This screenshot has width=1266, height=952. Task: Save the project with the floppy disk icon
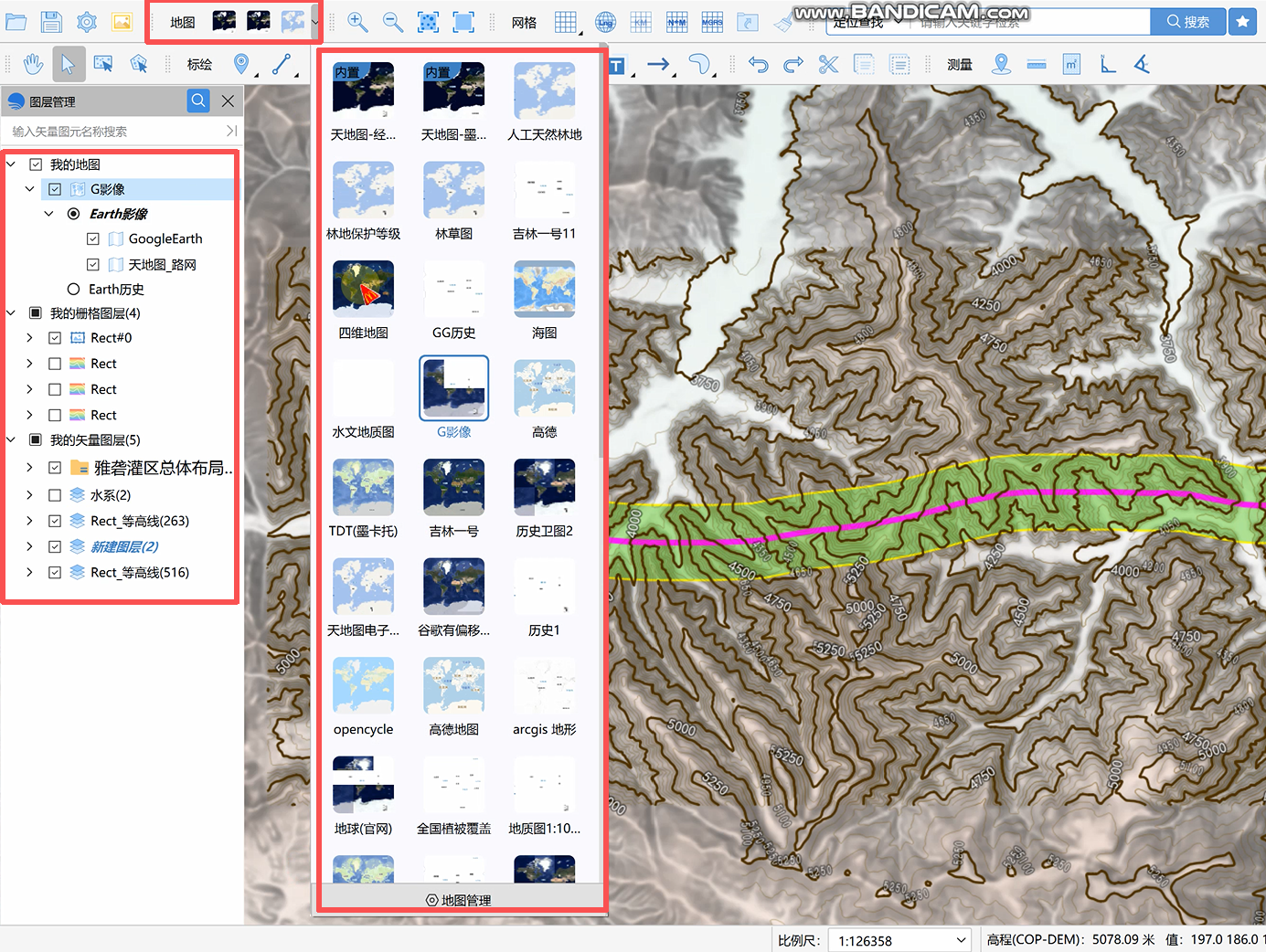tap(51, 21)
